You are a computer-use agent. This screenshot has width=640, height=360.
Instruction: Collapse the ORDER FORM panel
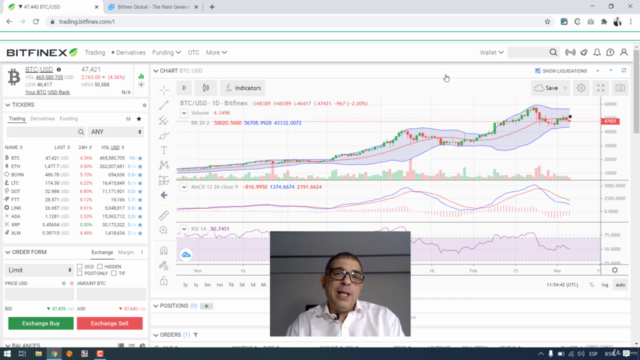click(x=7, y=252)
